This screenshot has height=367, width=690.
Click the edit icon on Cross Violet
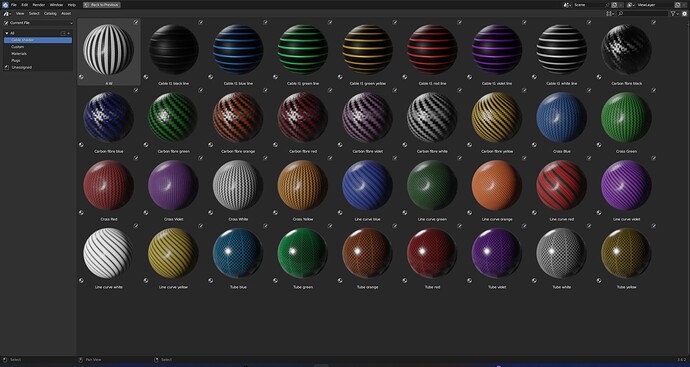tap(201, 158)
